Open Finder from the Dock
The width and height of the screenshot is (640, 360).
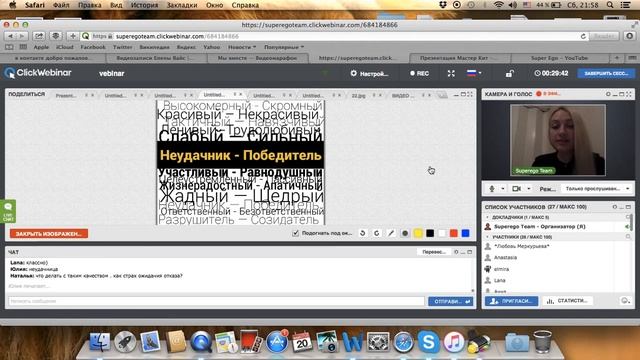[100, 342]
